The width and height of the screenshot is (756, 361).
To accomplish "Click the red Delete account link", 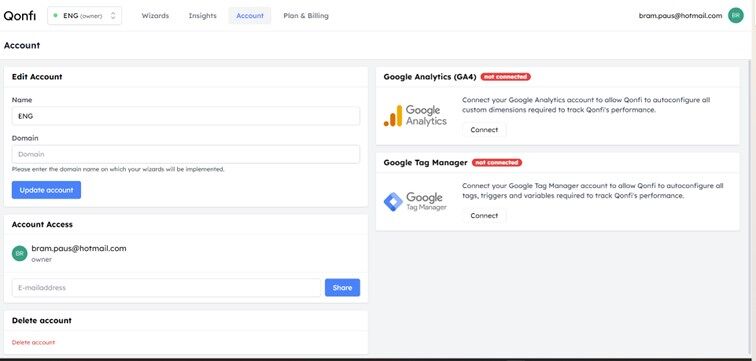I will pos(33,342).
